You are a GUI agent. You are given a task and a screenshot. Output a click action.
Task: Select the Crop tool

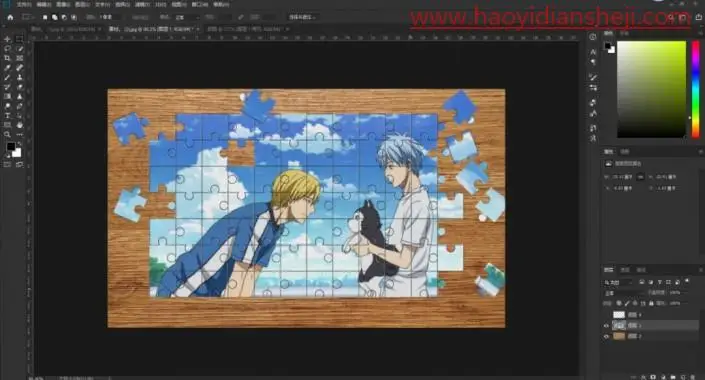tap(7, 58)
